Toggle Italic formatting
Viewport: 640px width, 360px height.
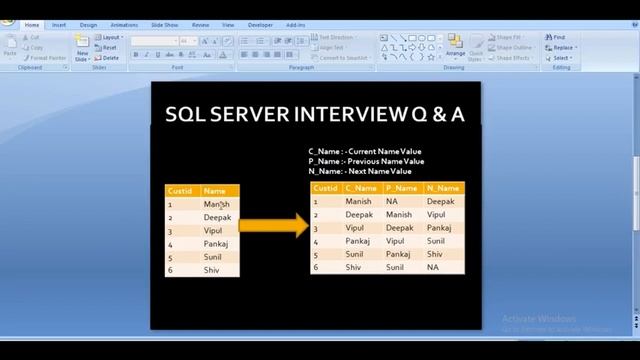pos(147,55)
